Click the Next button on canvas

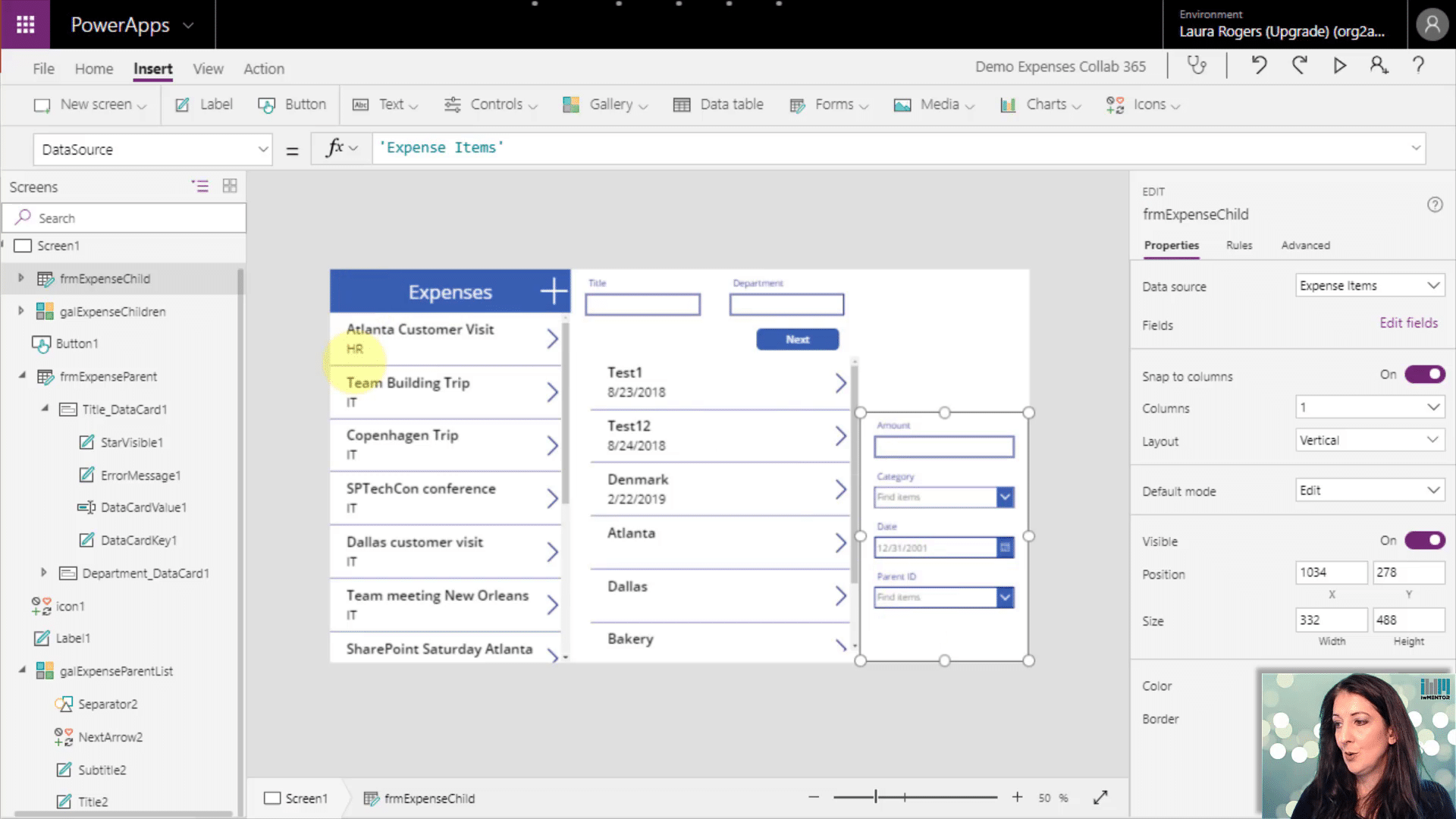[x=798, y=339]
